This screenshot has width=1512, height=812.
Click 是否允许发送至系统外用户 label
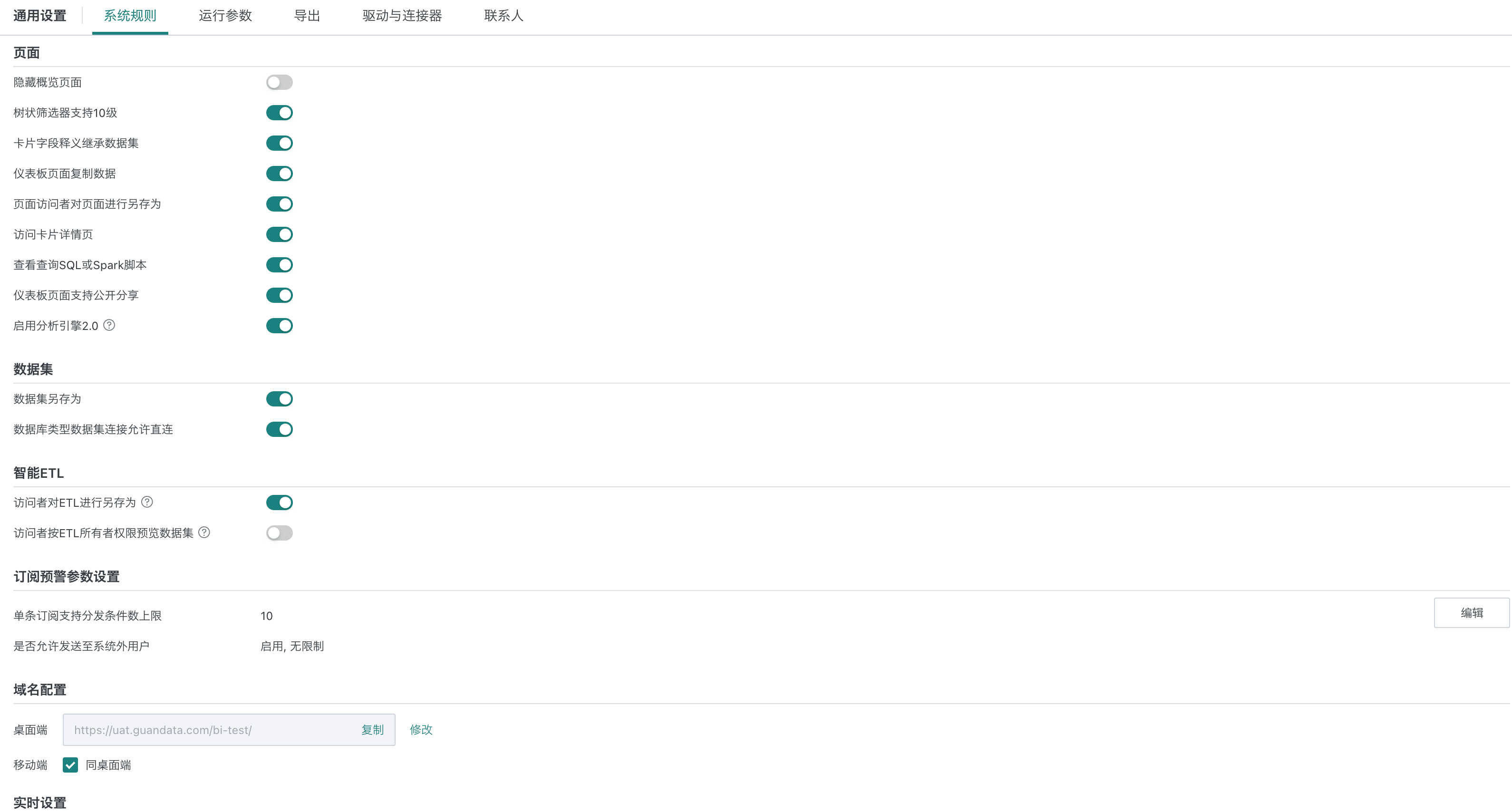point(82,646)
